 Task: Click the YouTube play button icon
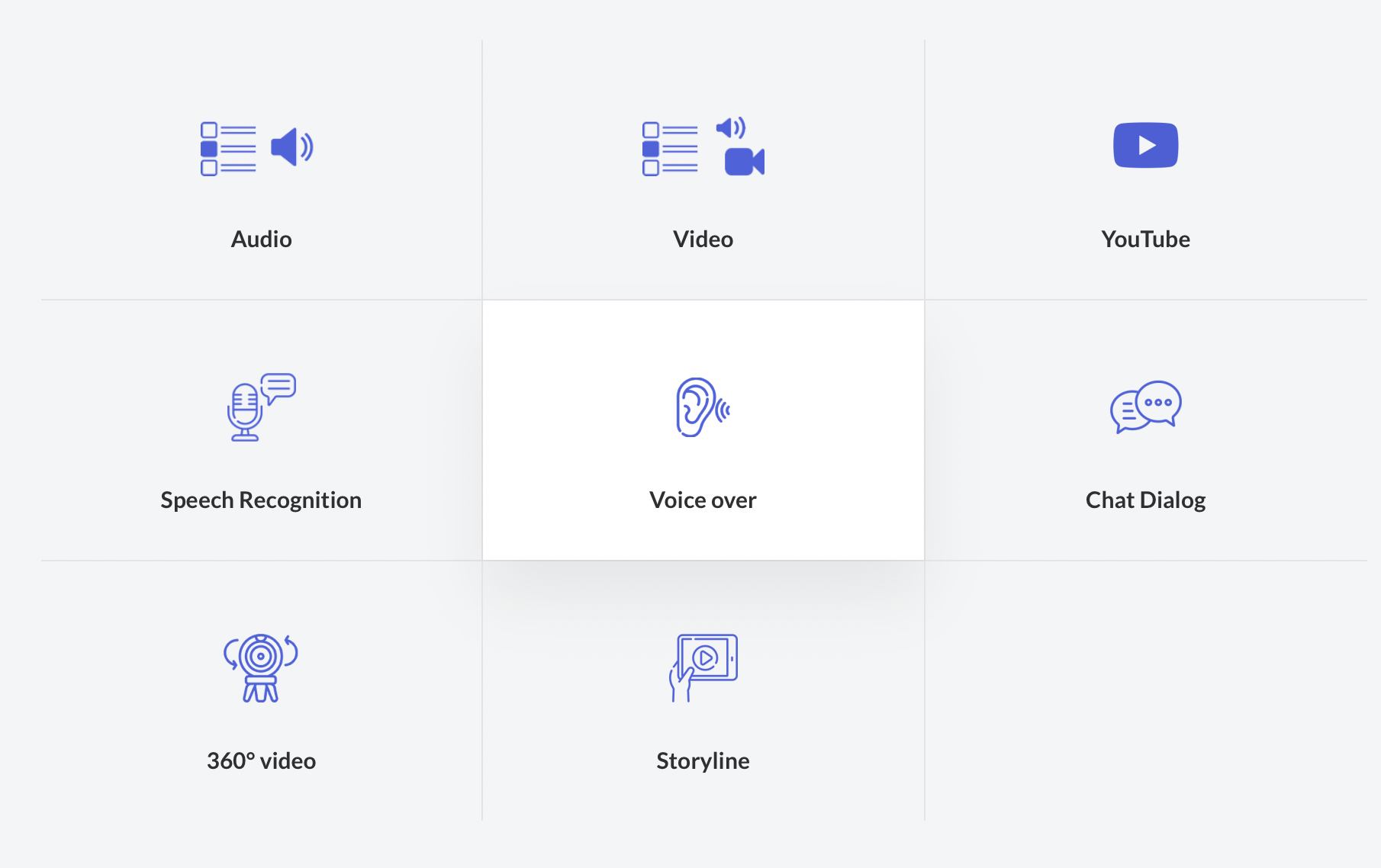[1145, 145]
